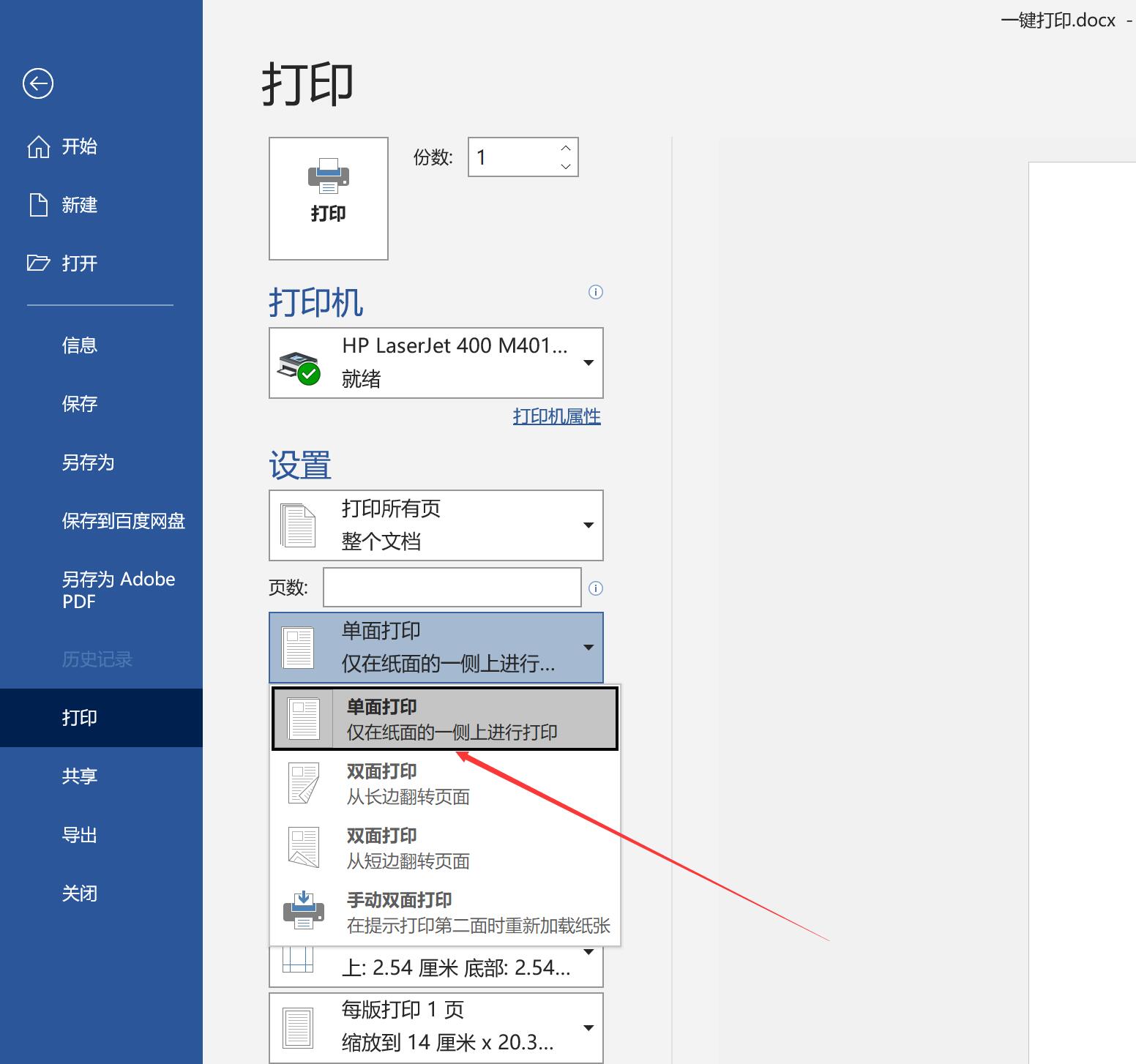
Task: Open the 每版打印 1 页 dropdown
Action: click(588, 1026)
